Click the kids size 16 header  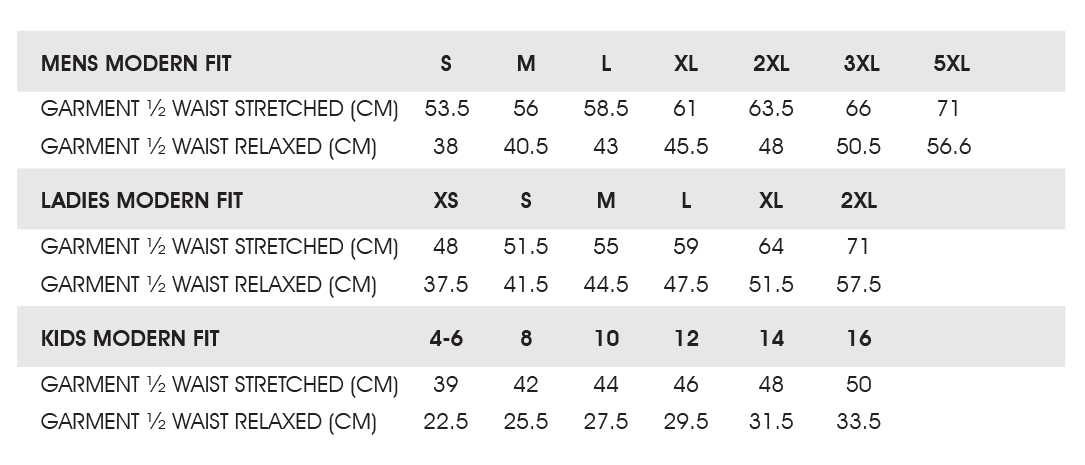click(859, 338)
